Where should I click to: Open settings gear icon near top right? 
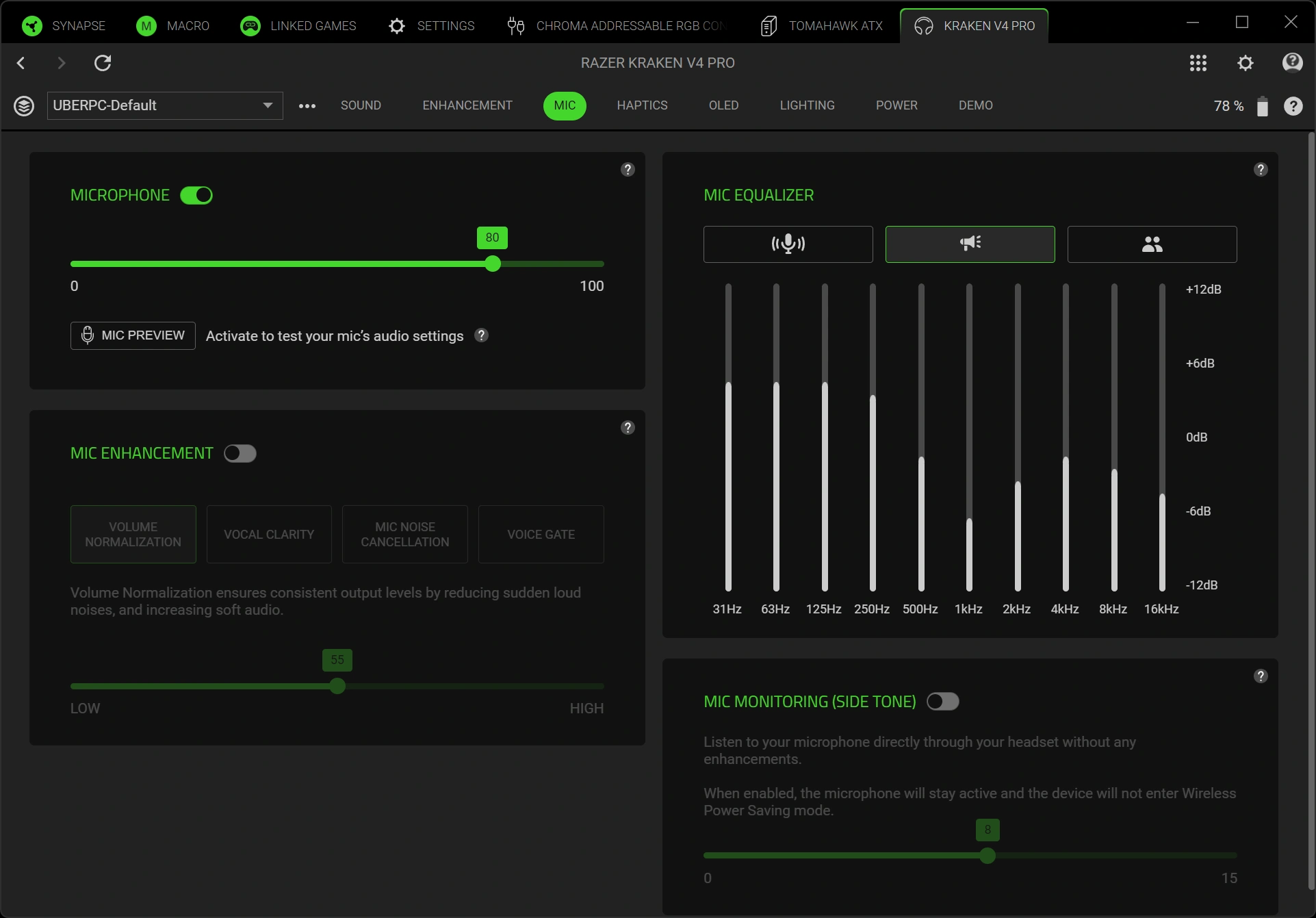[1246, 63]
